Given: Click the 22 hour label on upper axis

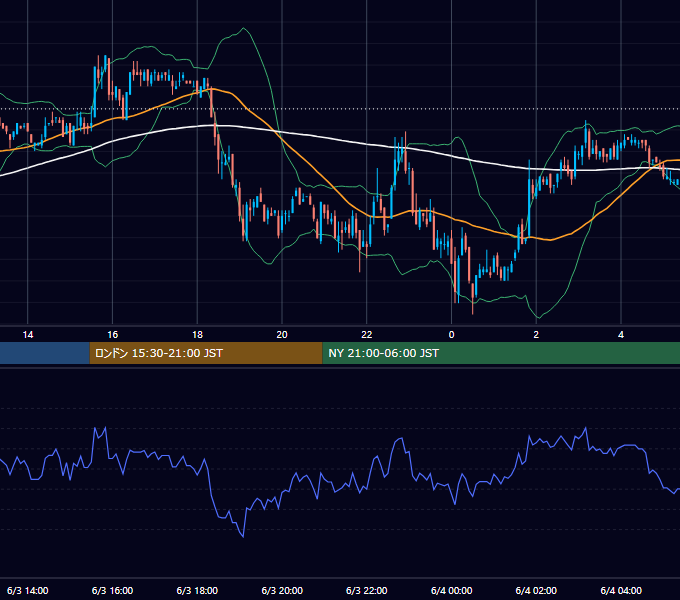Looking at the screenshot, I should (367, 335).
